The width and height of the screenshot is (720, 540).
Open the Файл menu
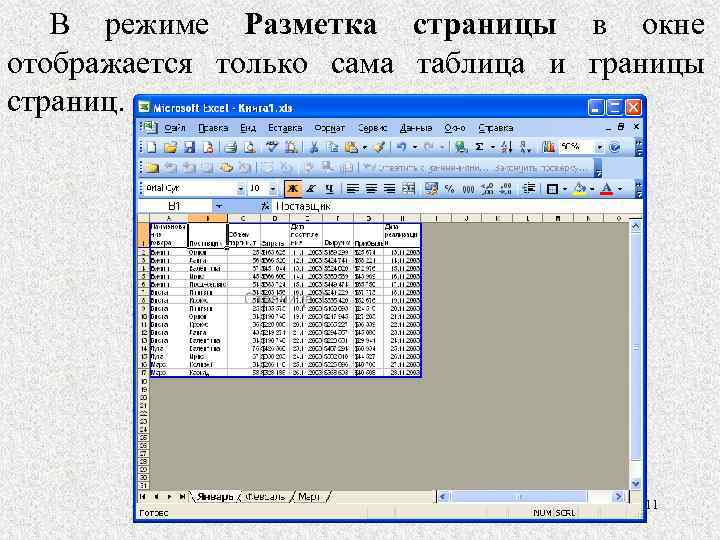(174, 128)
